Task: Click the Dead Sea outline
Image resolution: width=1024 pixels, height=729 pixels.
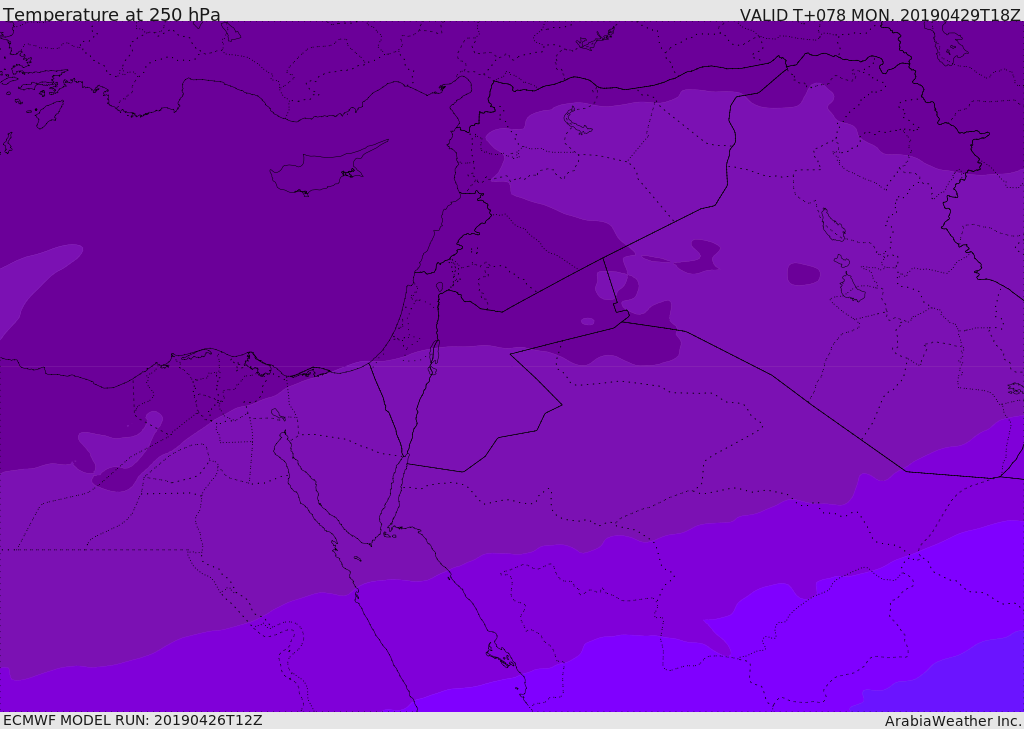Action: (434, 354)
